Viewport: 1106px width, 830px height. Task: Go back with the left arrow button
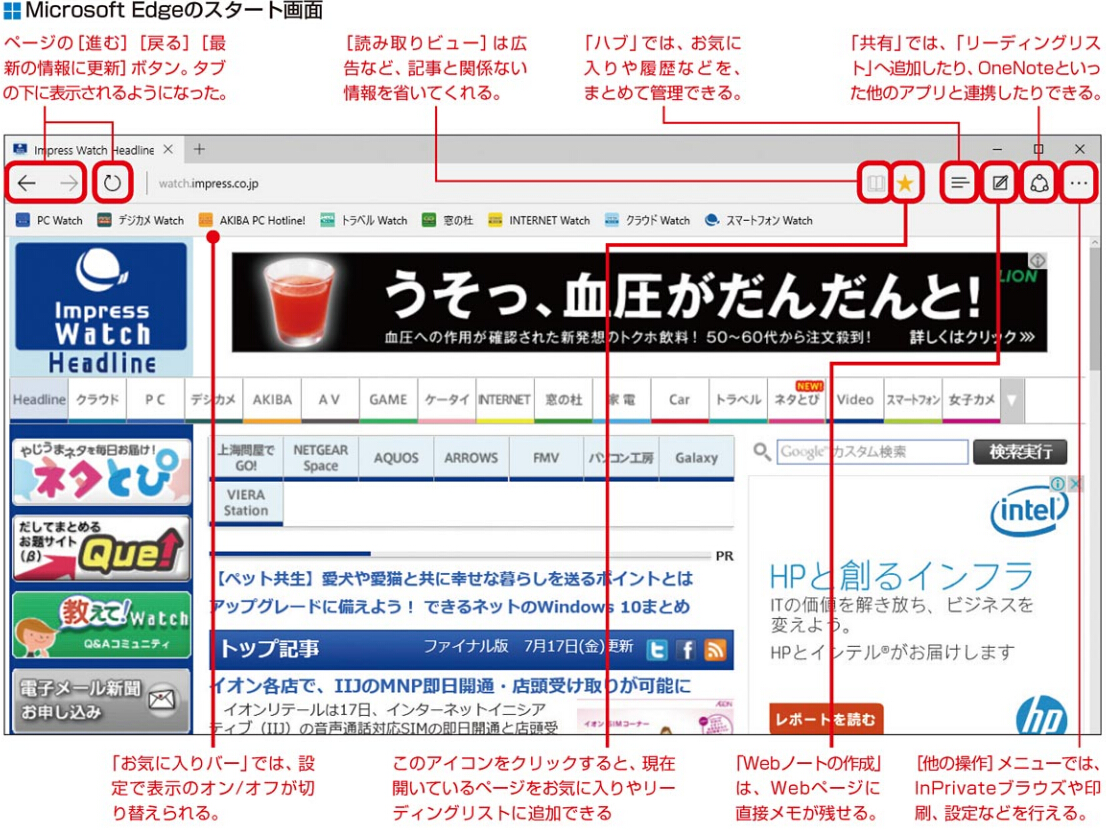pos(27,183)
